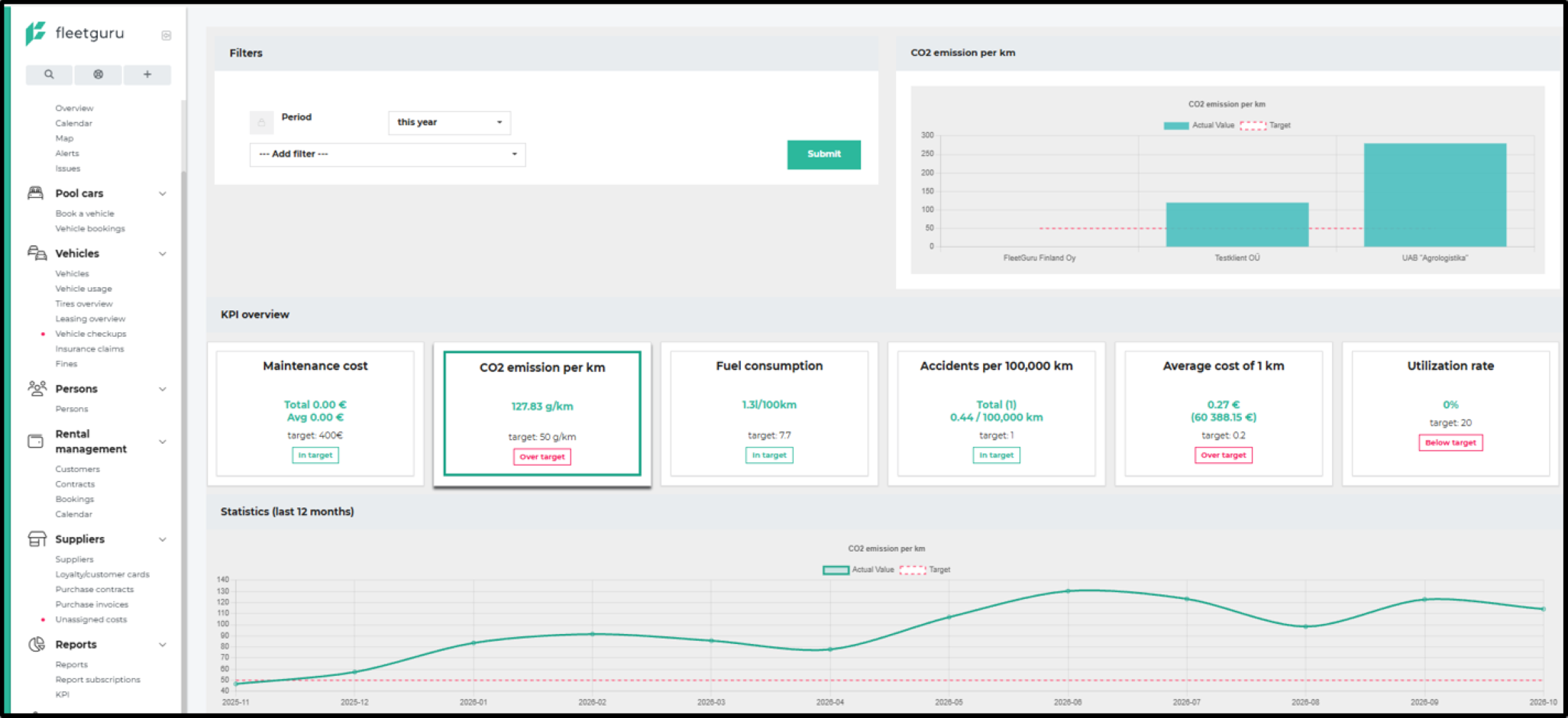The height and width of the screenshot is (718, 1568).
Task: Click the fleetguru logo icon
Action: tap(35, 34)
